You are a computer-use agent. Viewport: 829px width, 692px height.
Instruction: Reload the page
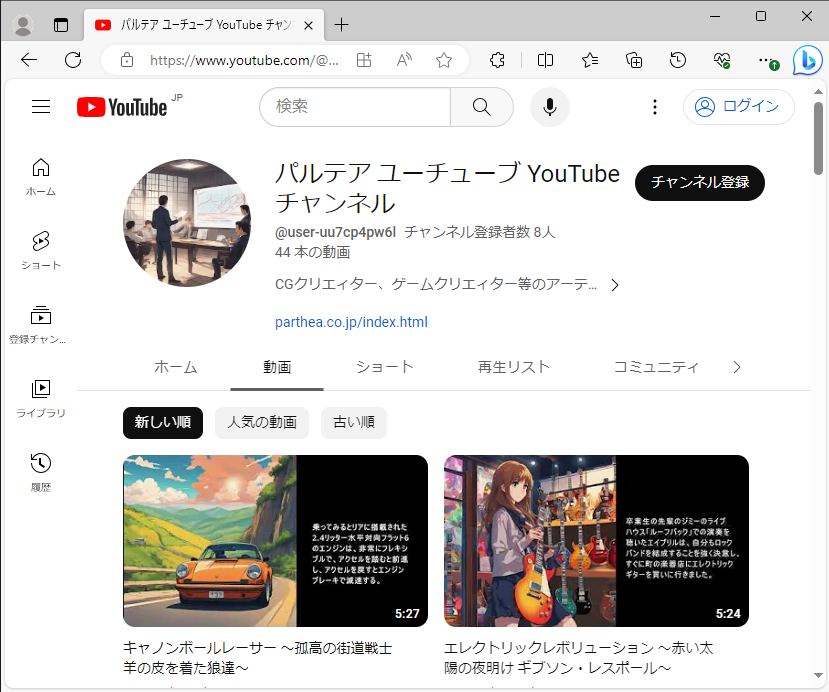pos(73,60)
